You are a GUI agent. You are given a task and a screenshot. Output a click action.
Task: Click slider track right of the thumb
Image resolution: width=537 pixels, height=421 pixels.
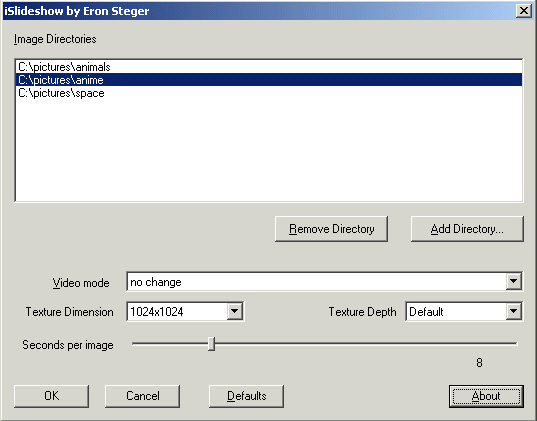366,343
